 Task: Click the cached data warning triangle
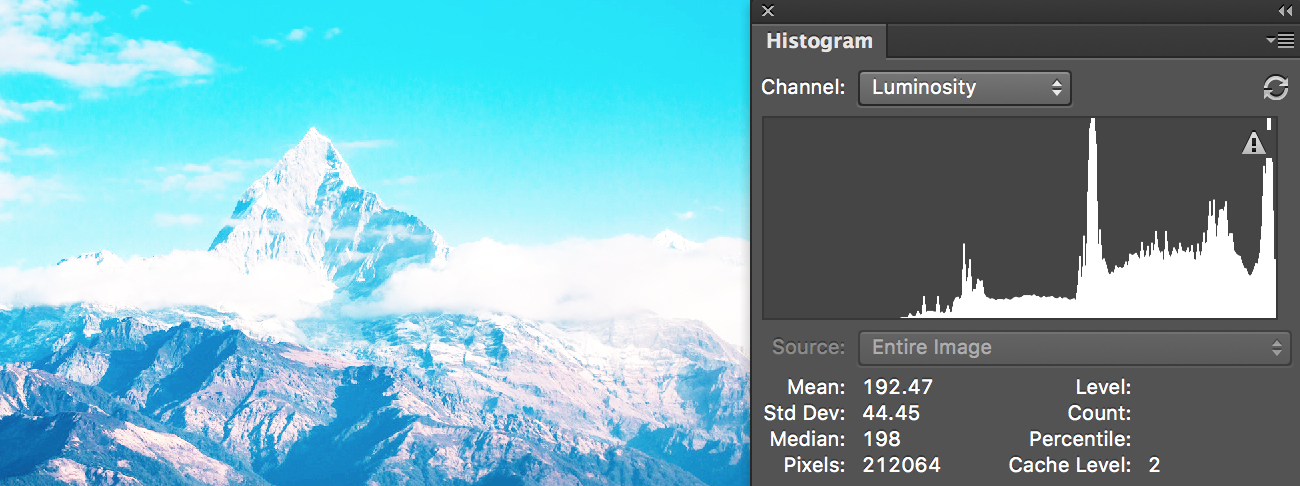tap(1253, 145)
